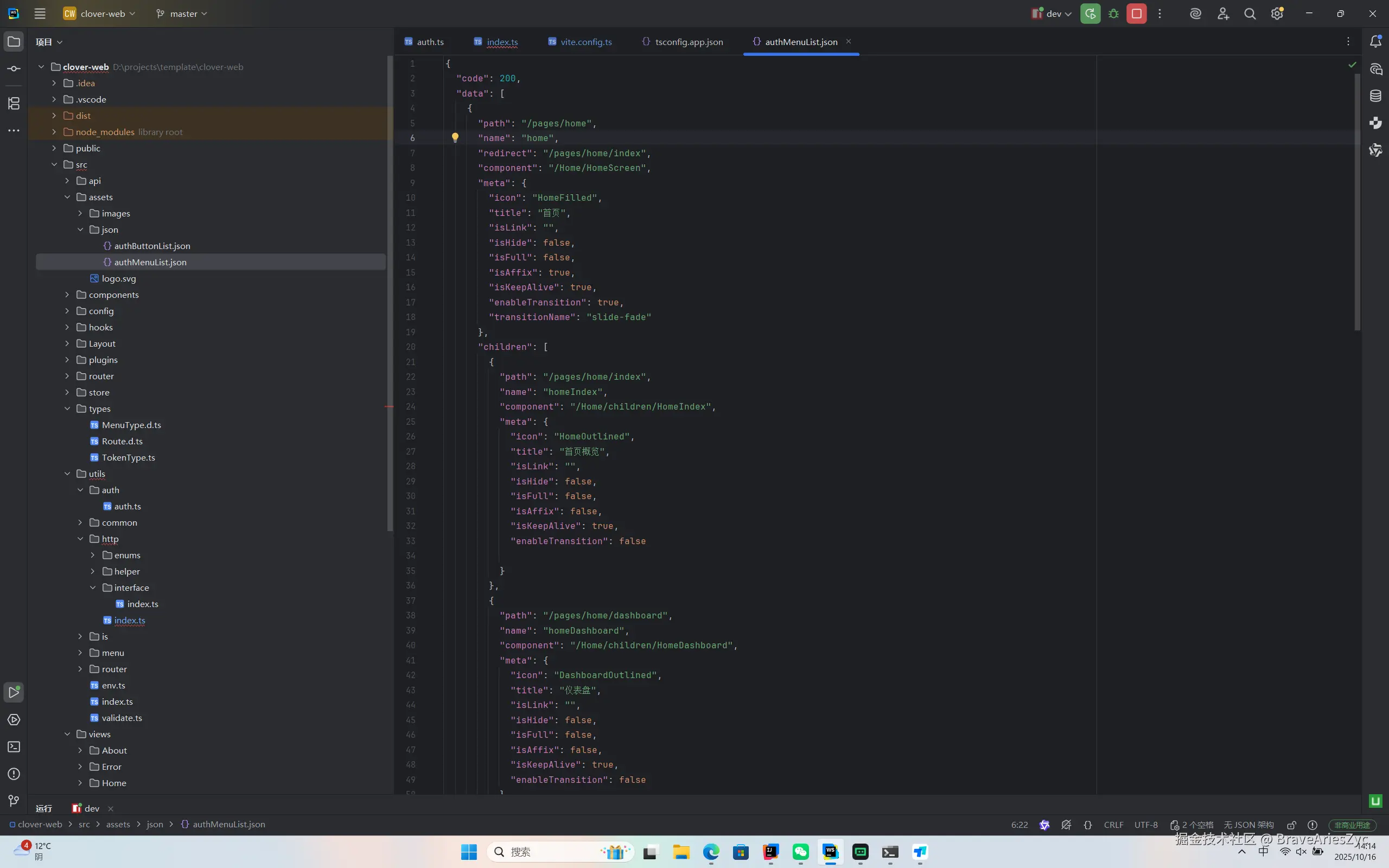Click the quick-fix lightbulb on line 6
Screen dimensions: 1389x868
click(x=455, y=138)
